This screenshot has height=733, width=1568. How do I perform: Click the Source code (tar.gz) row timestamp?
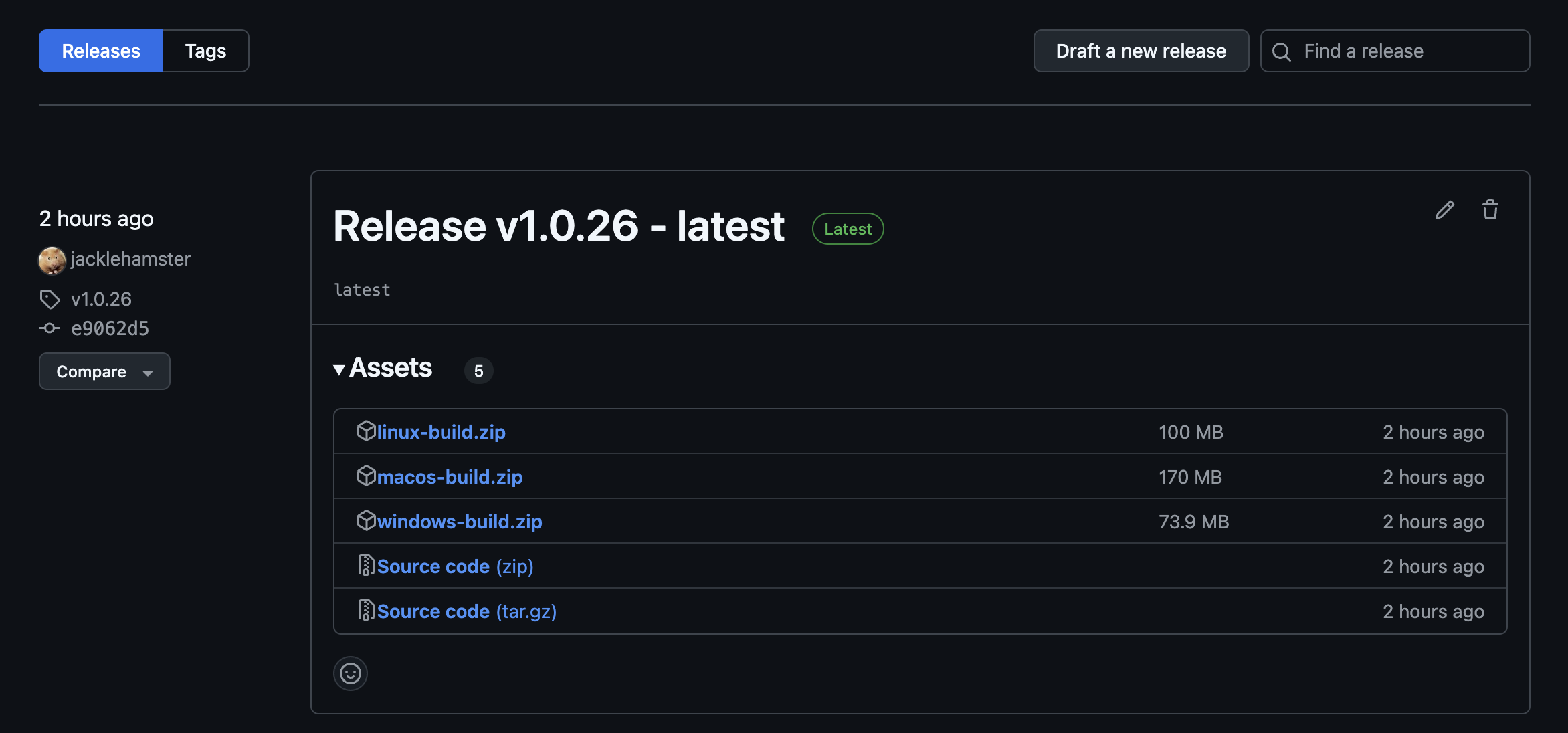[x=1434, y=611]
